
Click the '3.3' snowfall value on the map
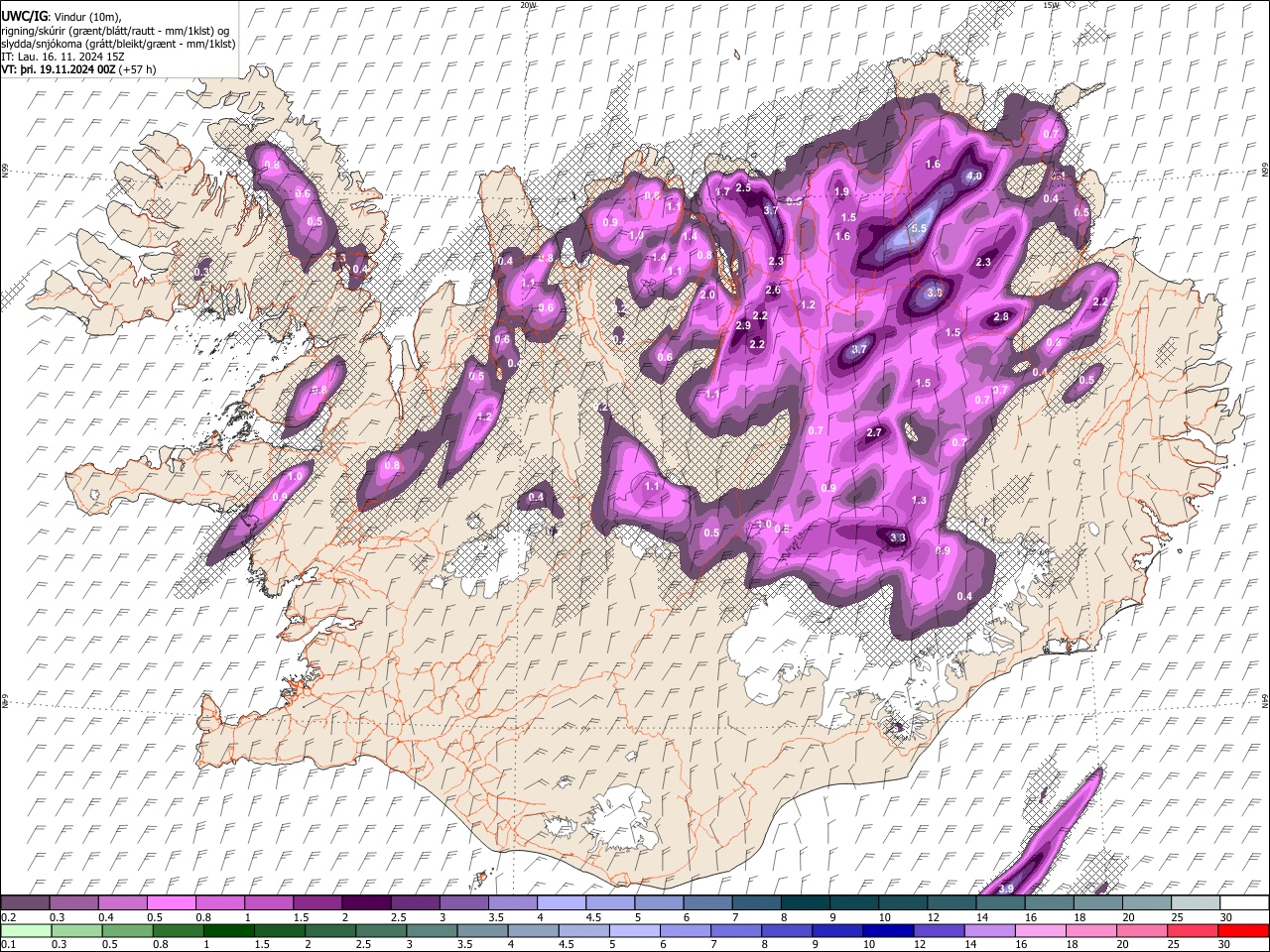(898, 537)
